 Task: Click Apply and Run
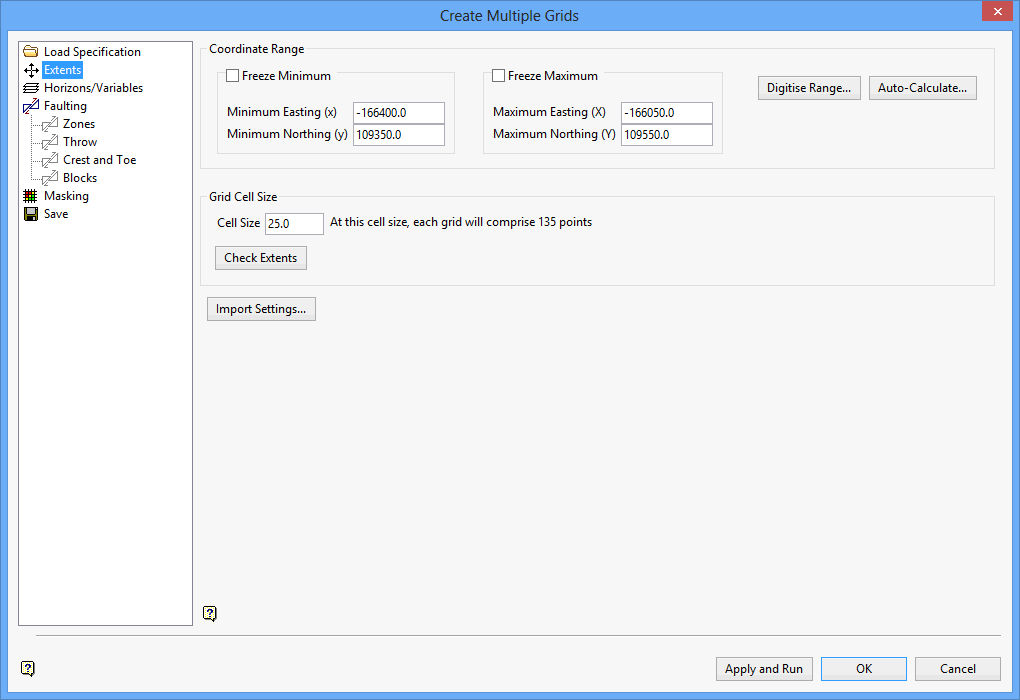tap(764, 669)
